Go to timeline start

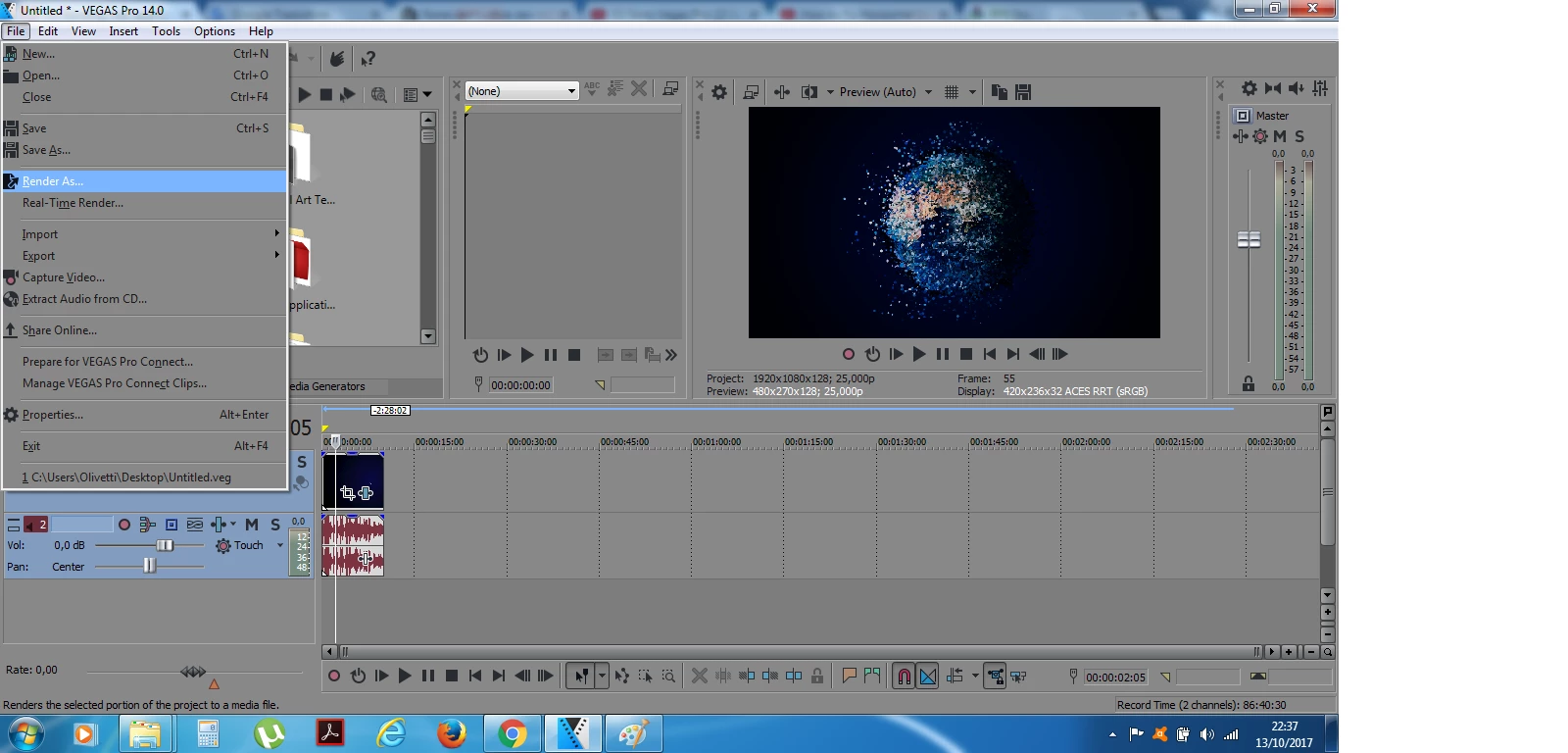point(475,676)
